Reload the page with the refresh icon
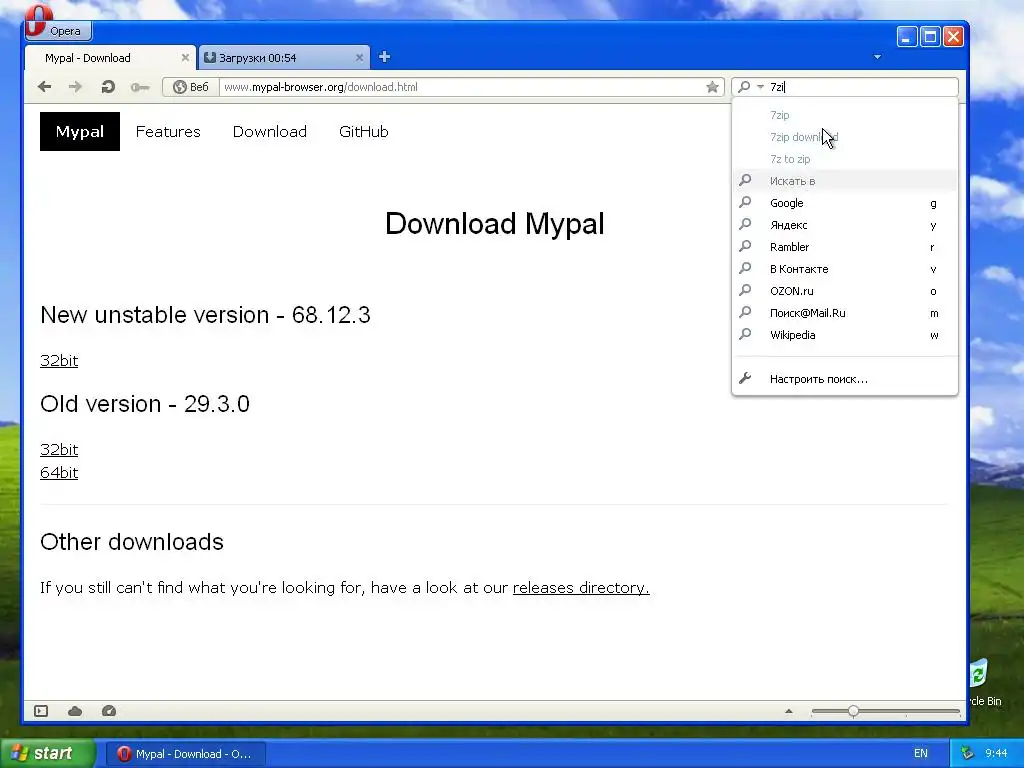Screen dimensions: 1024x768 [x=108, y=87]
